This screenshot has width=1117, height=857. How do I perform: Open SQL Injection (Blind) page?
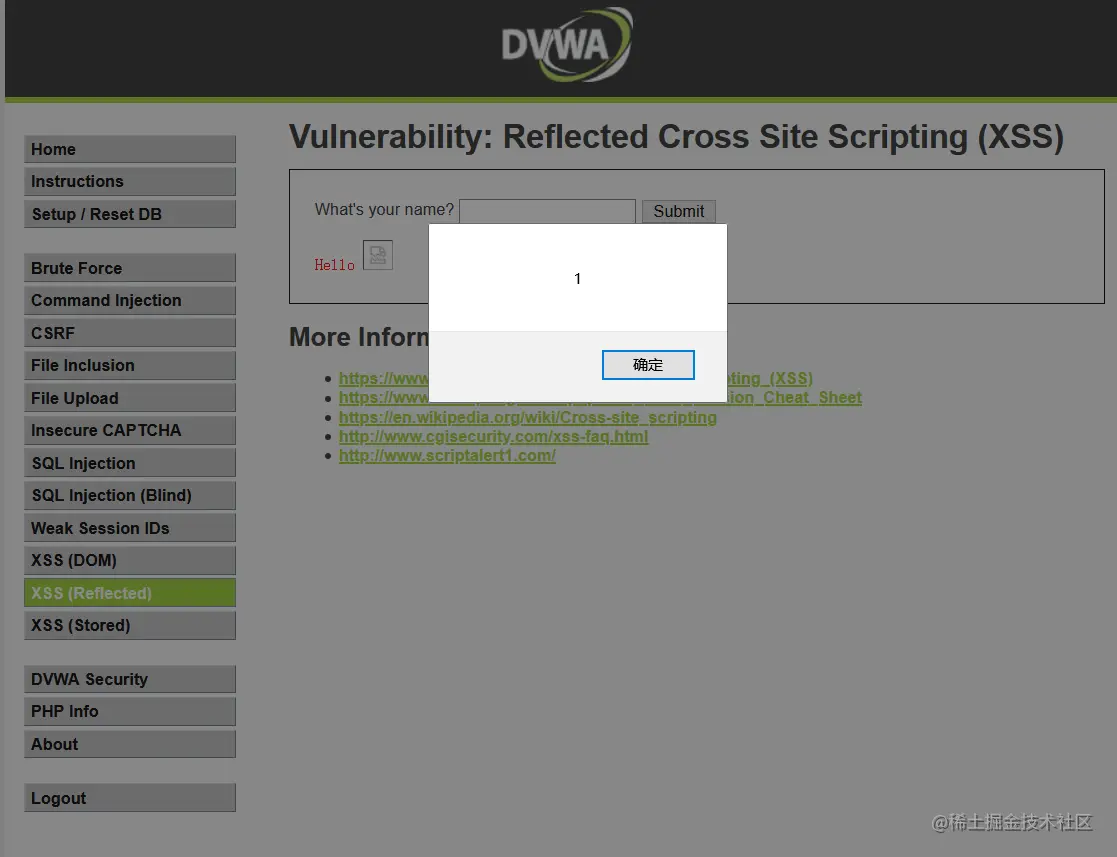pos(130,495)
